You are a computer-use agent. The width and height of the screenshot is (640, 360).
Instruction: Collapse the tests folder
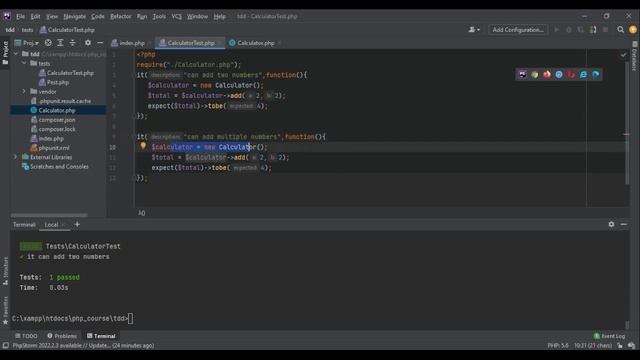pyautogui.click(x=24, y=63)
